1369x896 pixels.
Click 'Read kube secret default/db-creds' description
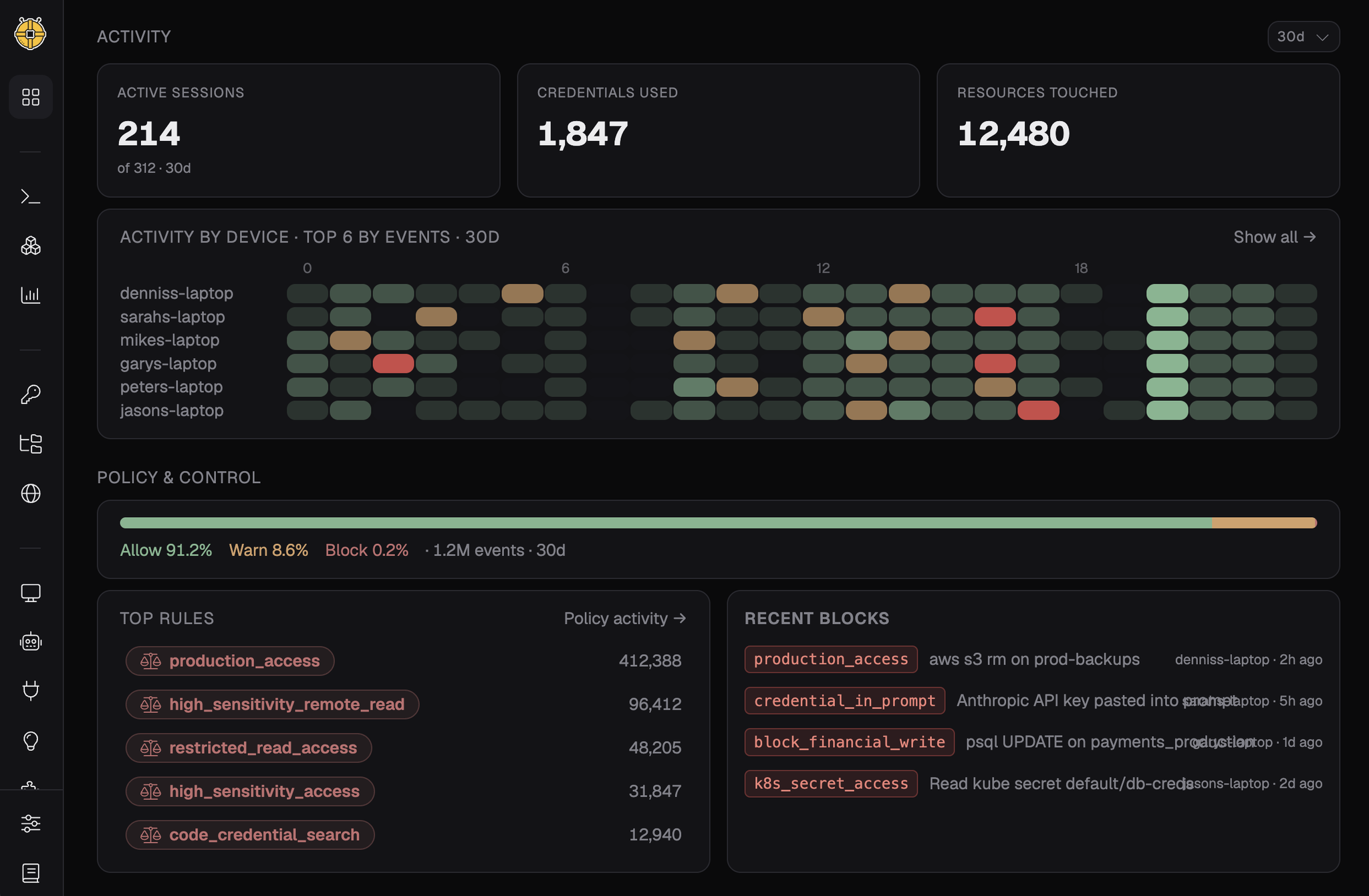coord(1061,784)
